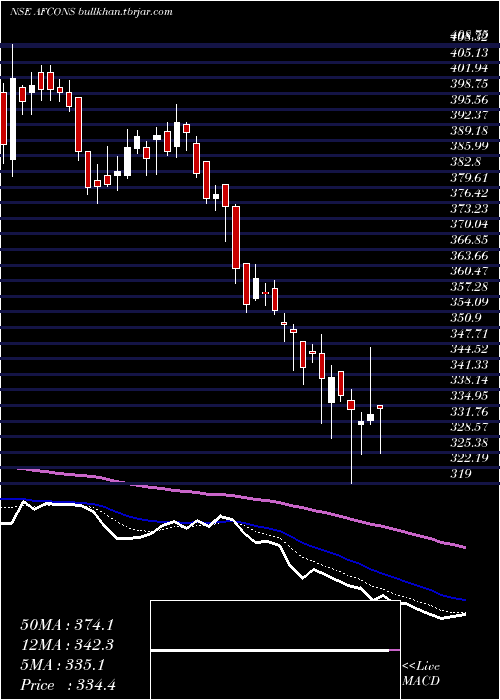Screen dimensions: 500x700
Task: Click the 334.95 price axis label
Action: coord(468,396)
